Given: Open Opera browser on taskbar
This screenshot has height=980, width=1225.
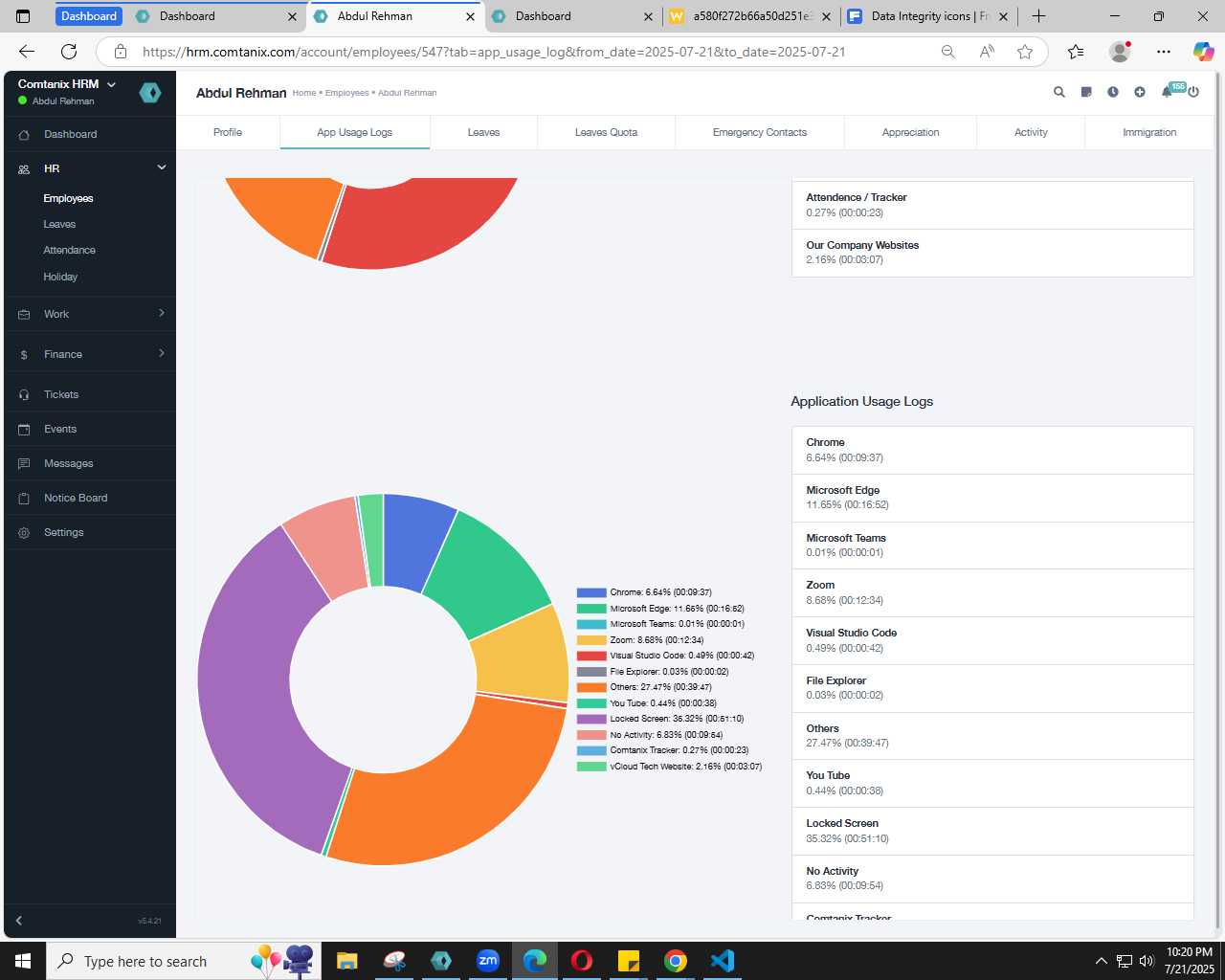Looking at the screenshot, I should pyautogui.click(x=582, y=961).
